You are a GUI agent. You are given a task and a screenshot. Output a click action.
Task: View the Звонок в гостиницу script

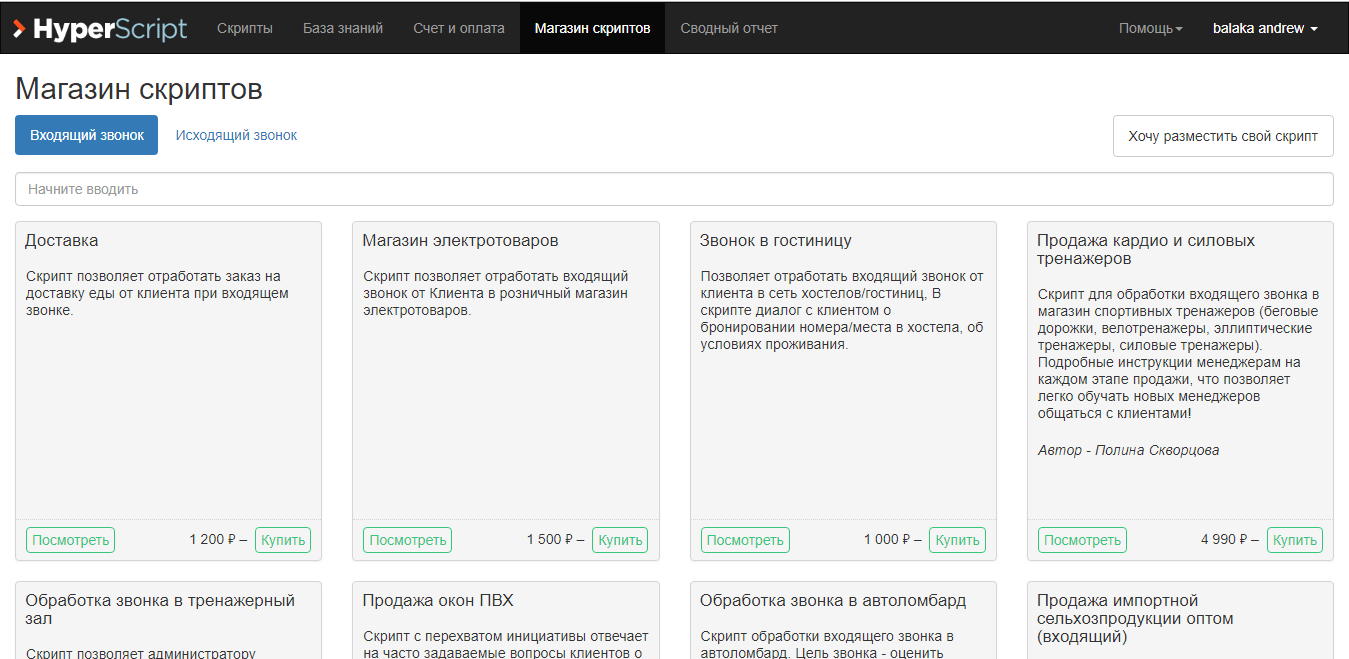[x=745, y=540]
